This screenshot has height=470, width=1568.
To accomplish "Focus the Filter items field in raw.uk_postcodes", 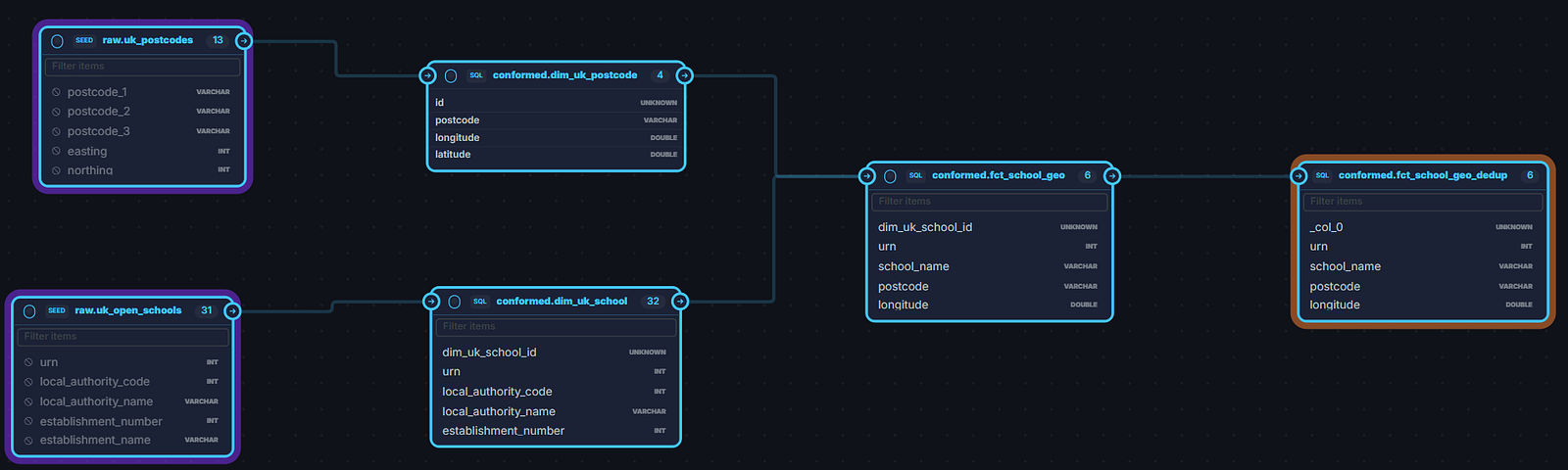I will (143, 67).
